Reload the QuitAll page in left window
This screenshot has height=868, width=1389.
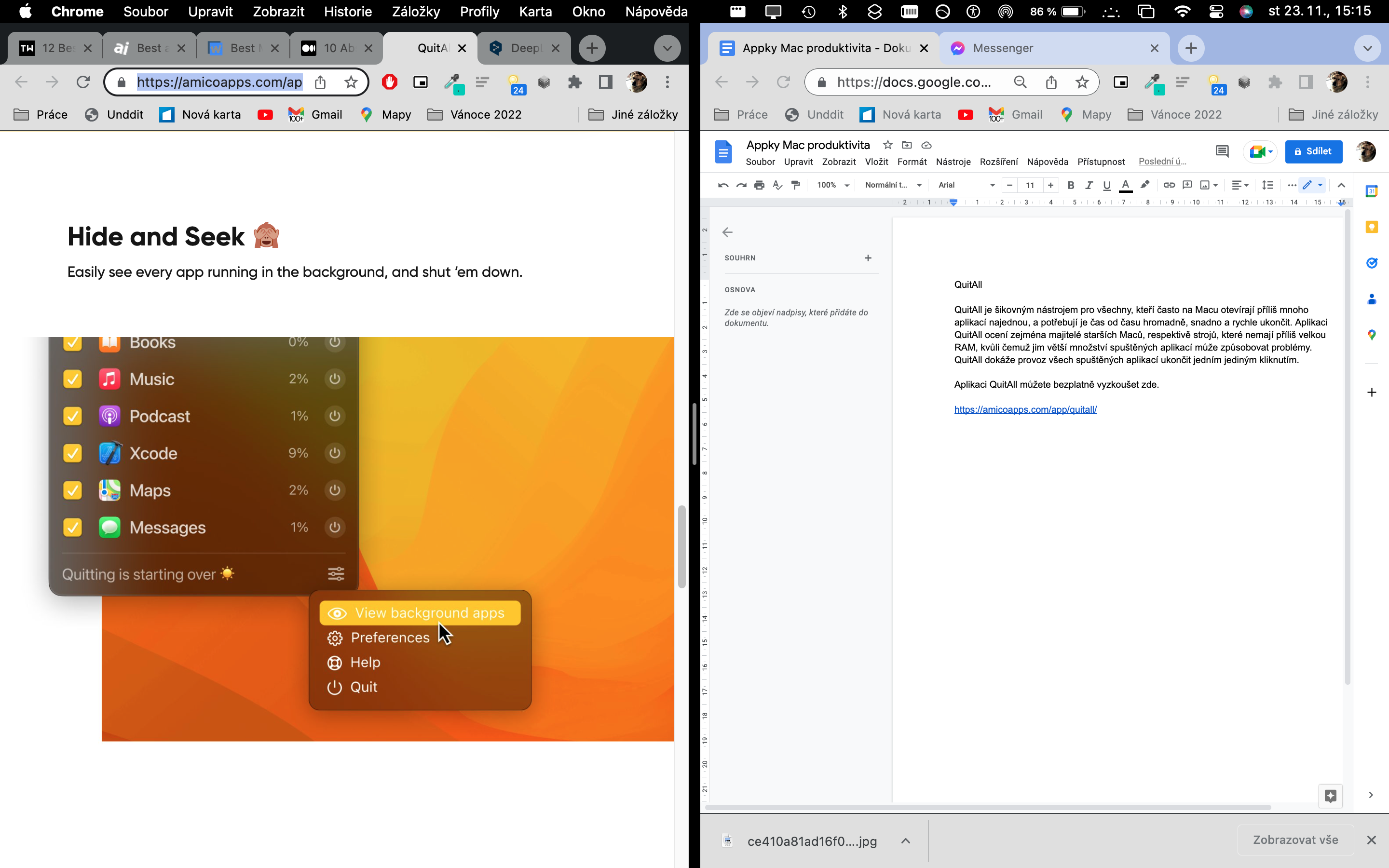pyautogui.click(x=83, y=82)
